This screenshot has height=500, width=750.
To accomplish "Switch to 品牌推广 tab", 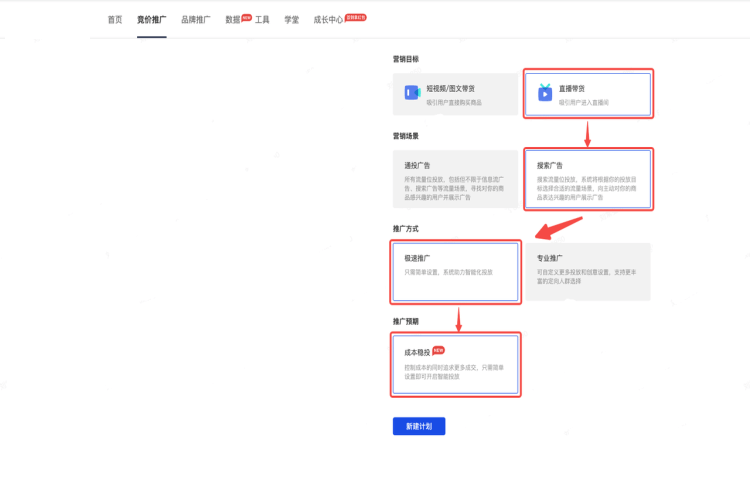I will [x=196, y=20].
